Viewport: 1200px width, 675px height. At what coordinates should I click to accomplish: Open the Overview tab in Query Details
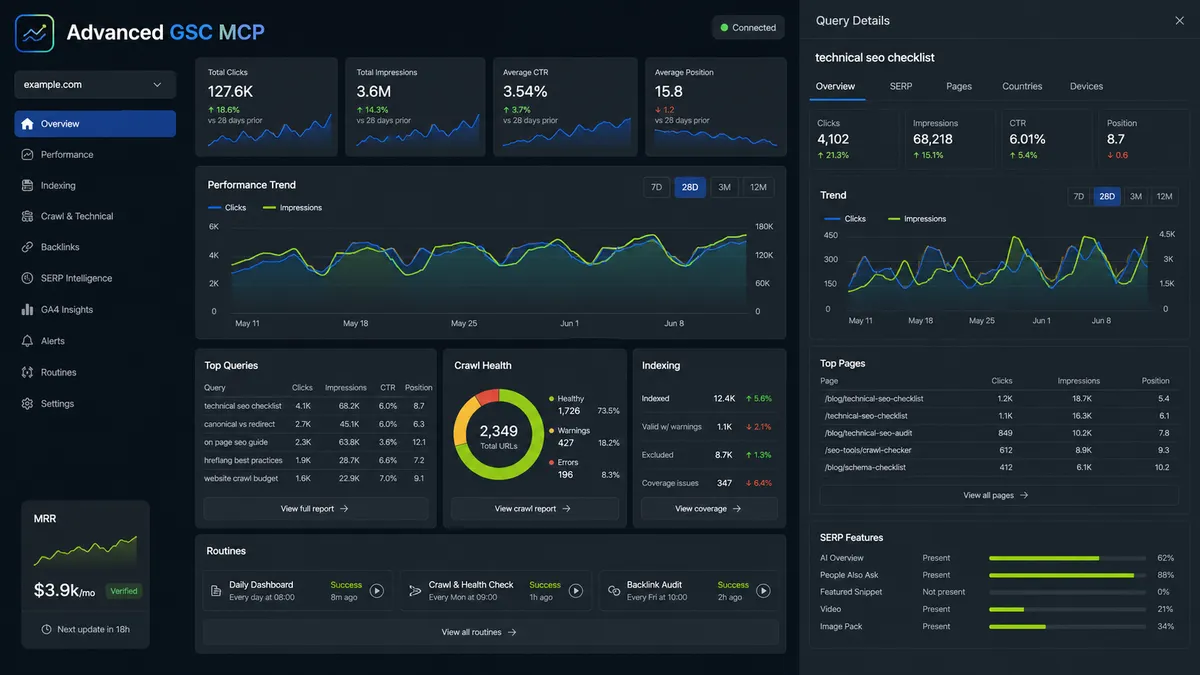[835, 87]
